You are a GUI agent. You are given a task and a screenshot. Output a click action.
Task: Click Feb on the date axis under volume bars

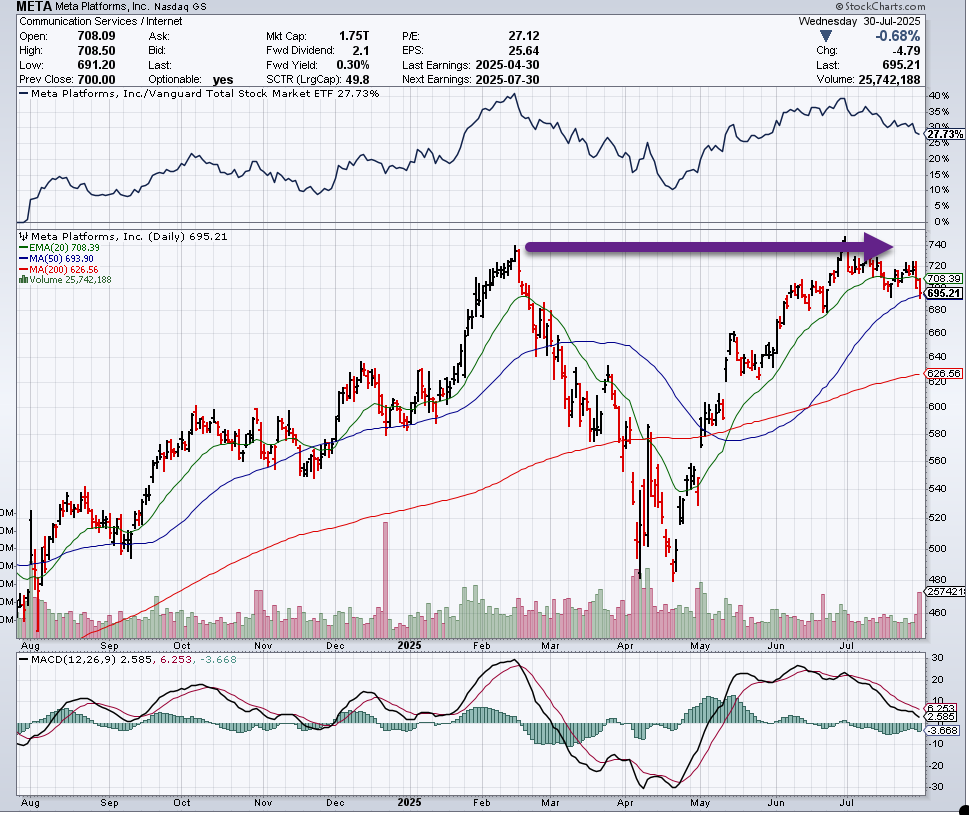[x=481, y=646]
